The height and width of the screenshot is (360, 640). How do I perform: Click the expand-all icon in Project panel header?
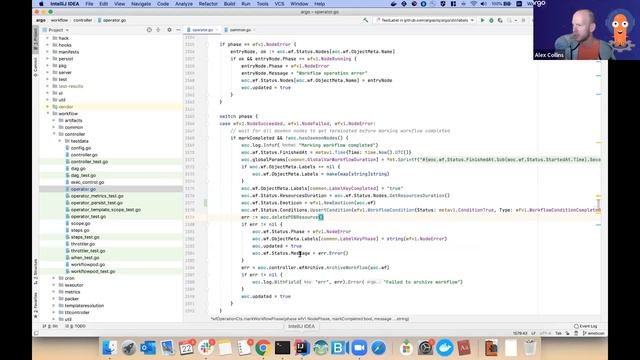pyautogui.click(x=158, y=30)
